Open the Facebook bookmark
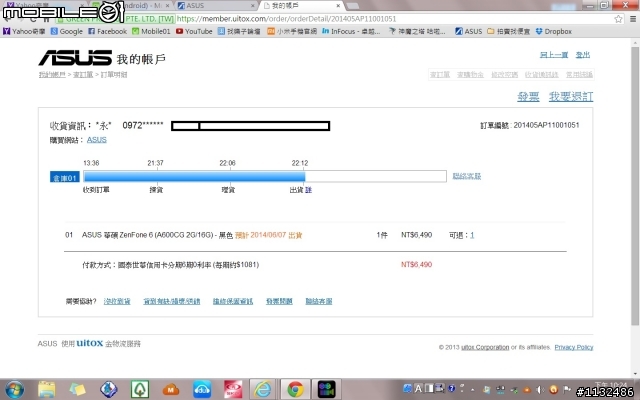Viewport: 640px width, 400px height. coord(107,31)
